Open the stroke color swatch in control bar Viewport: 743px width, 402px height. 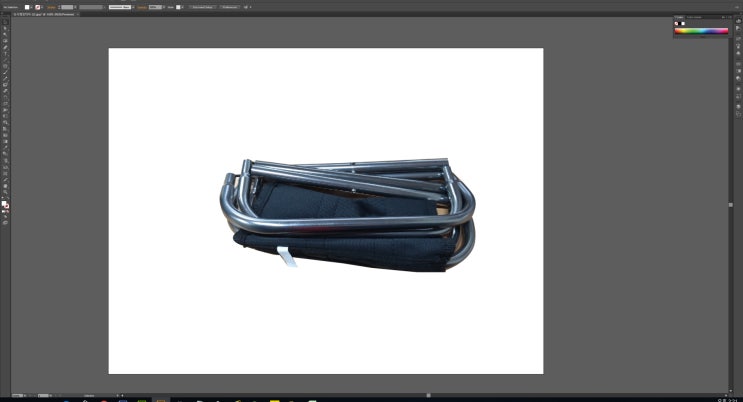[x=38, y=7]
